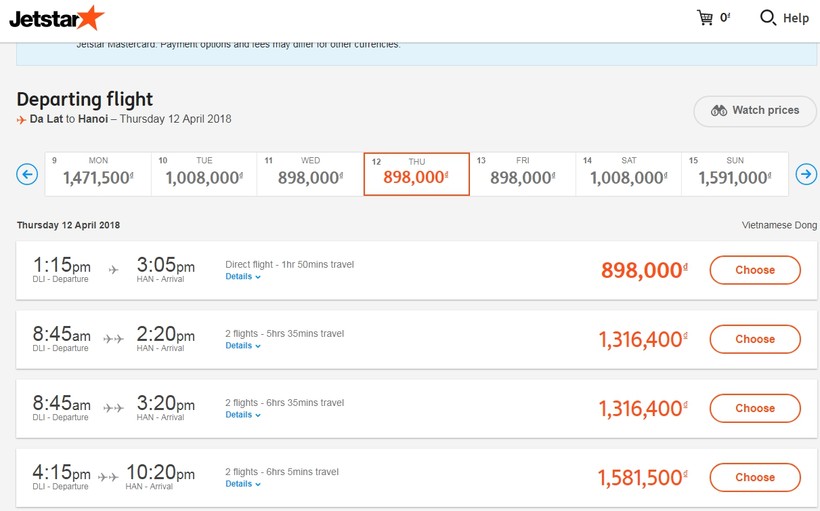The height and width of the screenshot is (511, 820).
Task: Choose the 898,000 direct flight
Action: click(755, 270)
